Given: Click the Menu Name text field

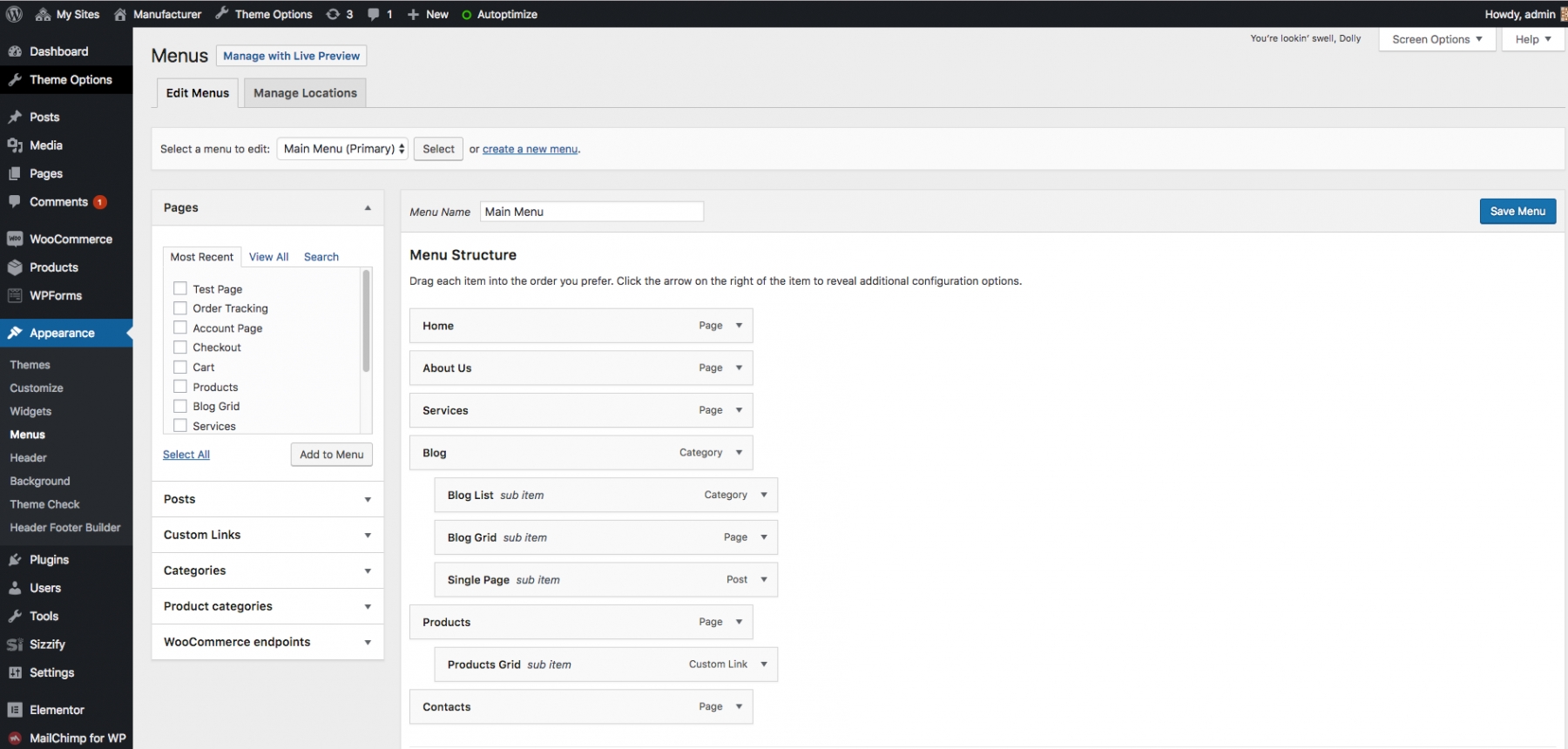Looking at the screenshot, I should (591, 212).
